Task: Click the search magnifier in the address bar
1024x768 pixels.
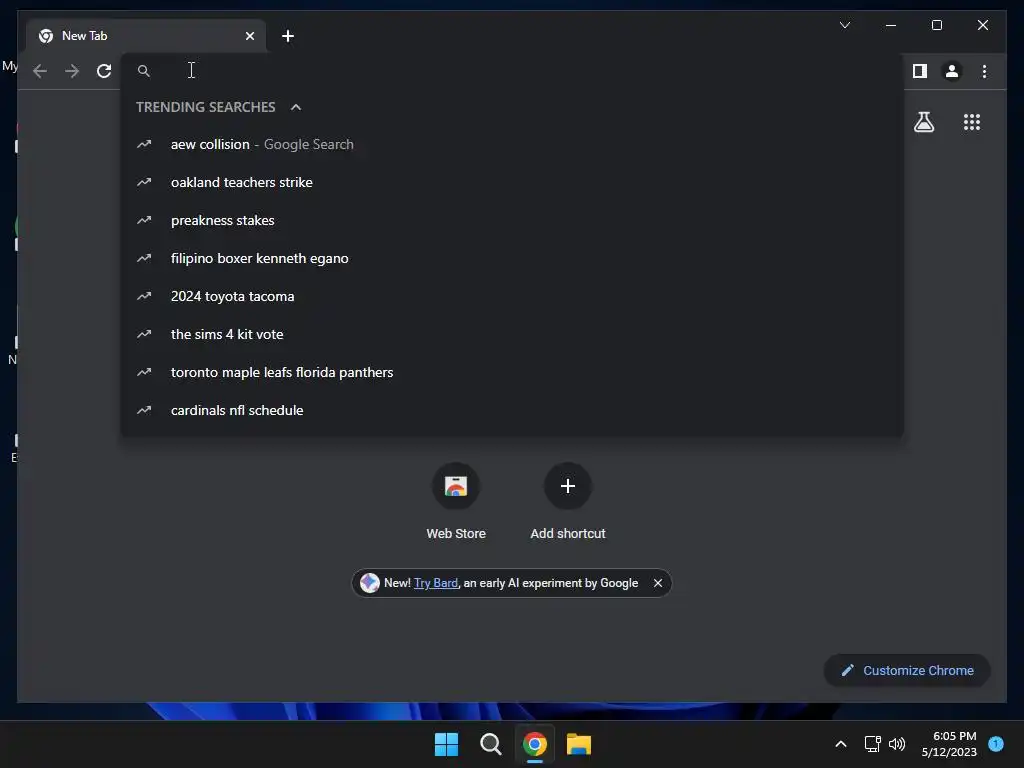Action: point(144,71)
